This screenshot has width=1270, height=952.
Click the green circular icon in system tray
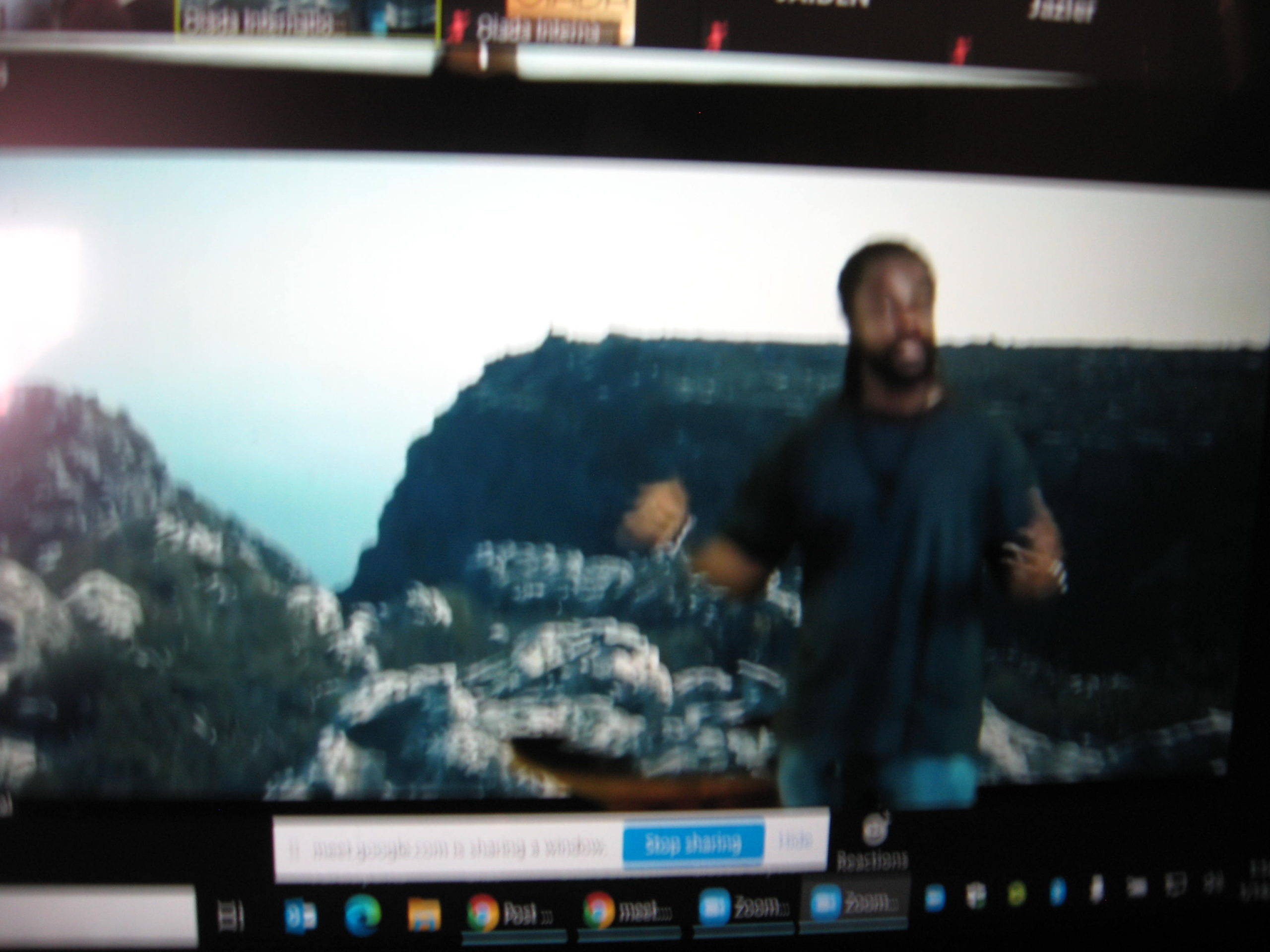click(x=1017, y=894)
